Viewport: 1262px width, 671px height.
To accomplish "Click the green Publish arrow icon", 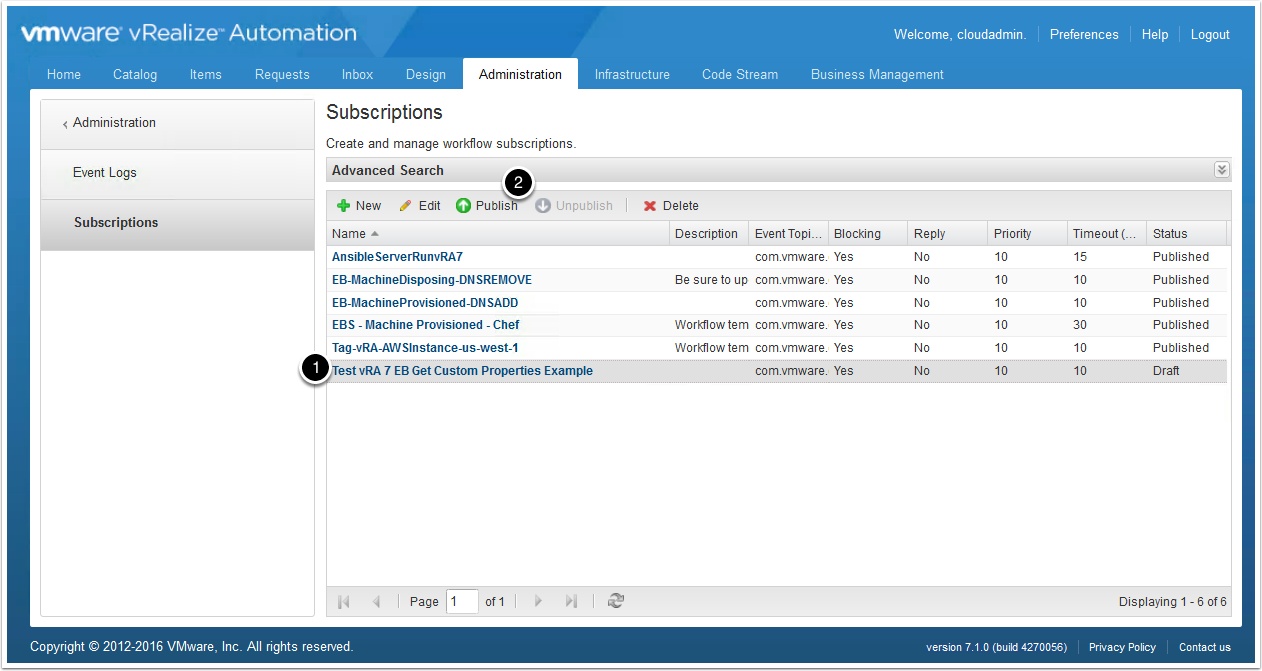I will [463, 206].
